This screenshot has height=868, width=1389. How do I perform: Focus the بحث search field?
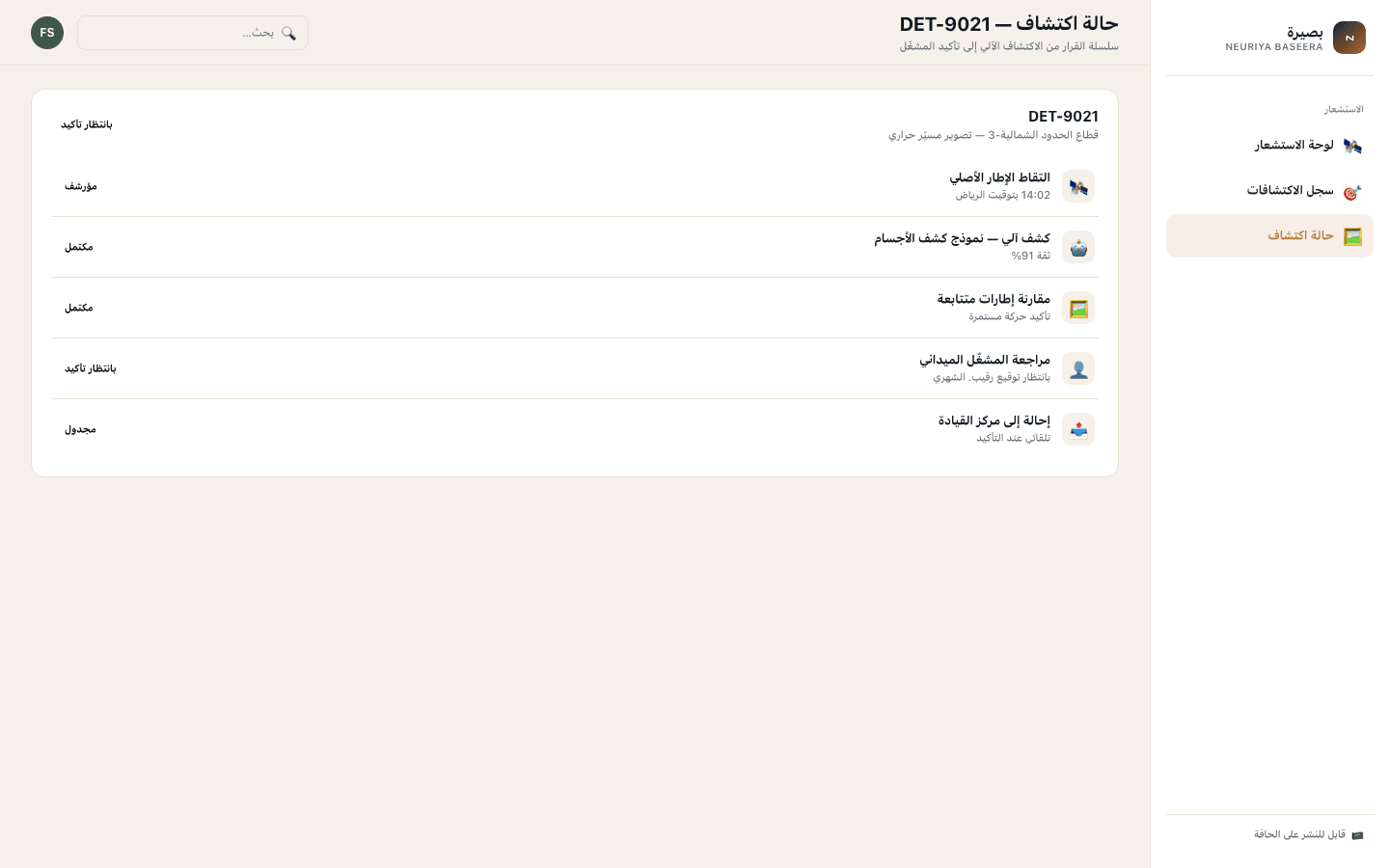pyautogui.click(x=193, y=33)
